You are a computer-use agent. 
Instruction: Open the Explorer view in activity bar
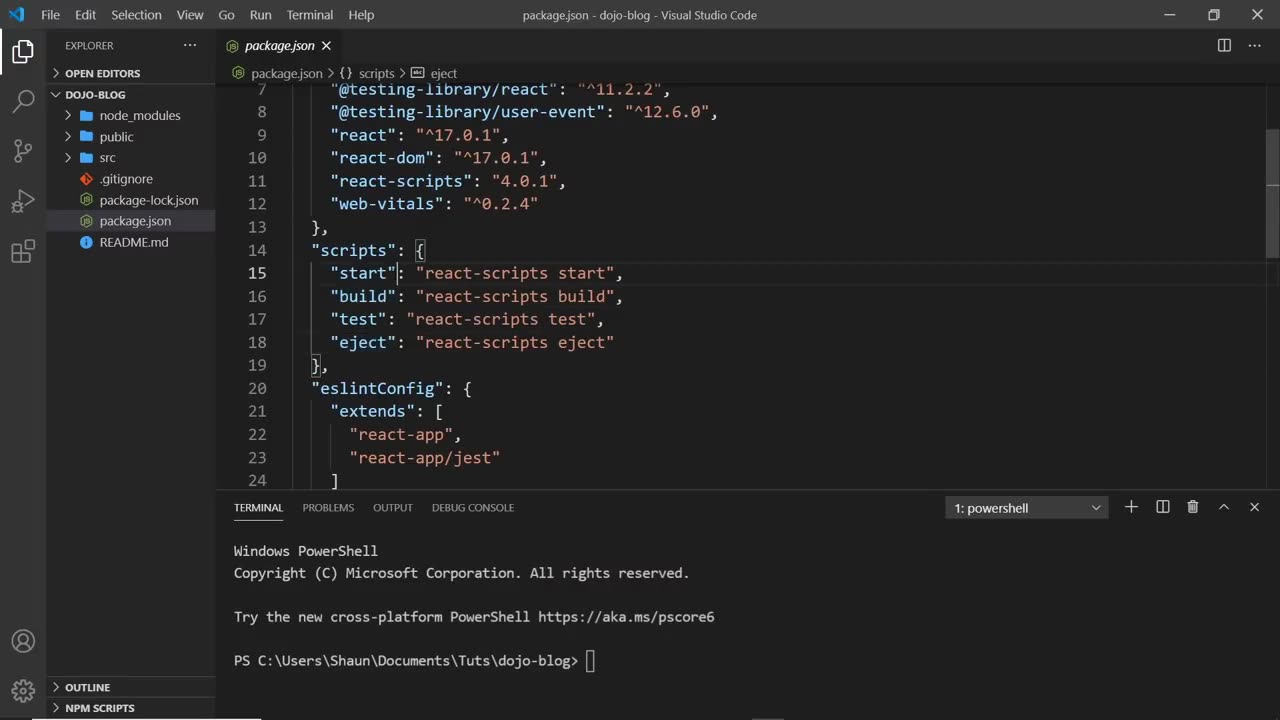click(23, 51)
